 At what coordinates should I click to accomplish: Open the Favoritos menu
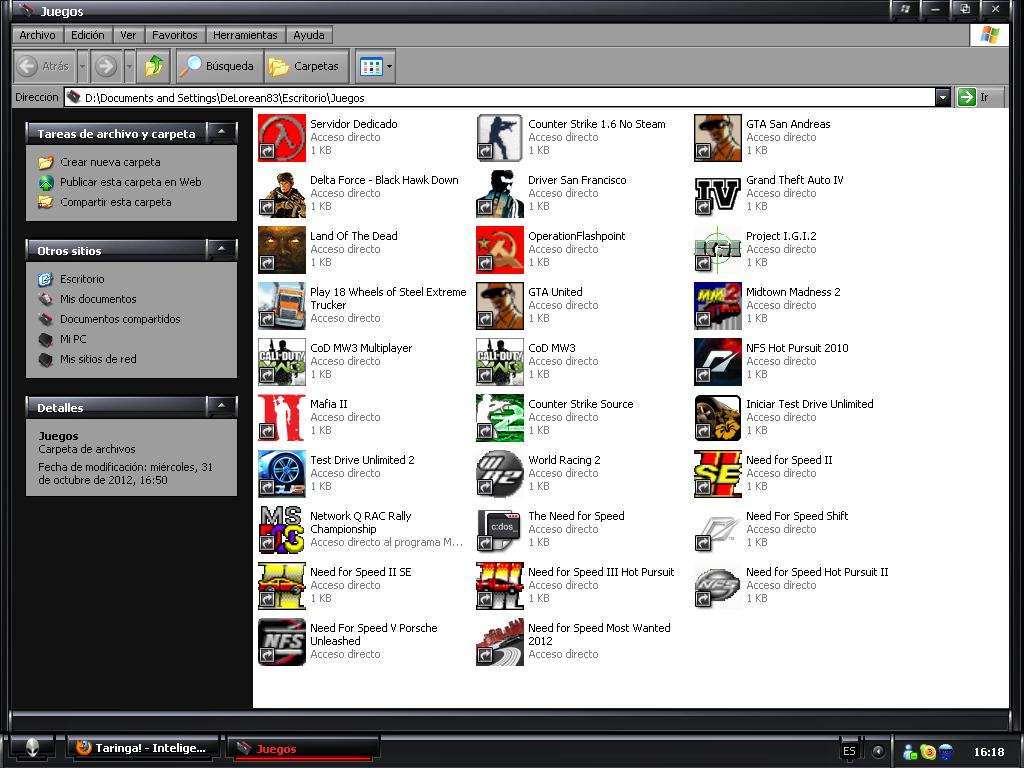175,35
